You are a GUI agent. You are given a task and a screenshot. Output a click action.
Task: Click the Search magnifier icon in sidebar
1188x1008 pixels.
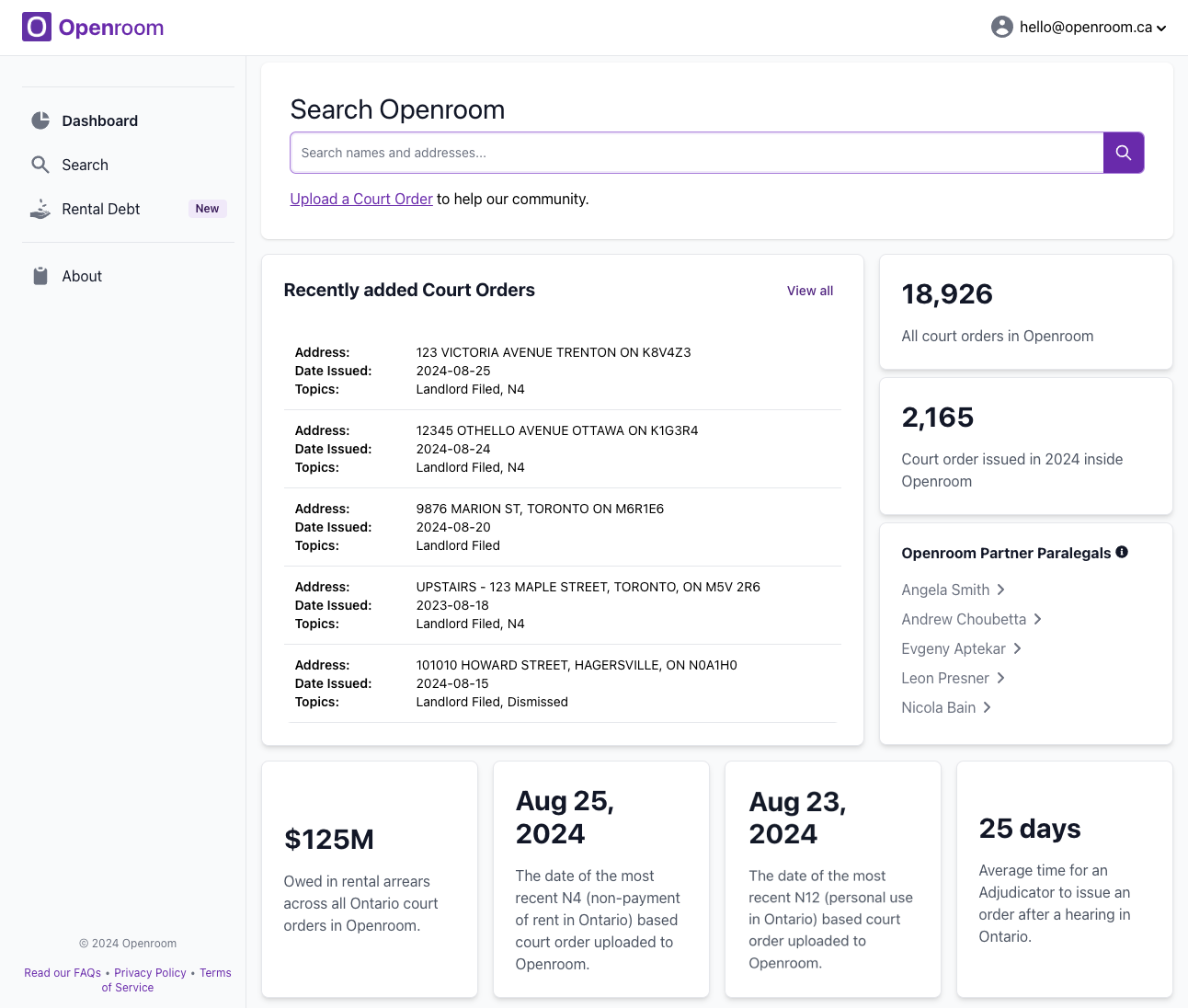point(40,165)
